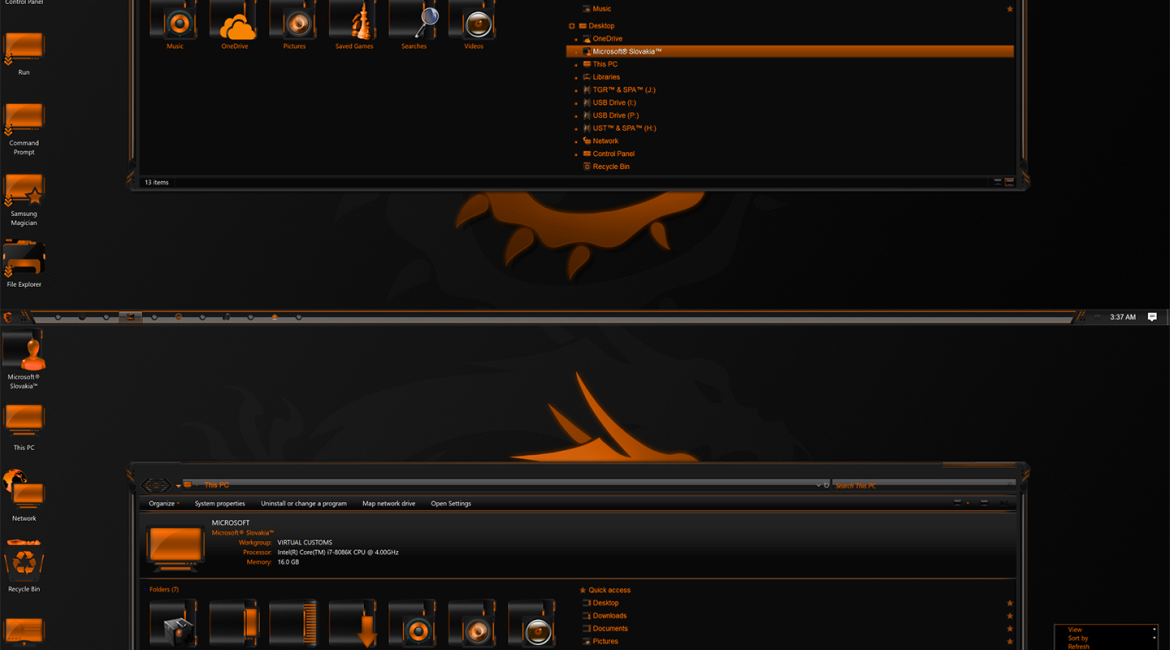Screen dimensions: 1170x650
Task: Launch Samsung Magician desktop shortcut
Action: coord(24,192)
